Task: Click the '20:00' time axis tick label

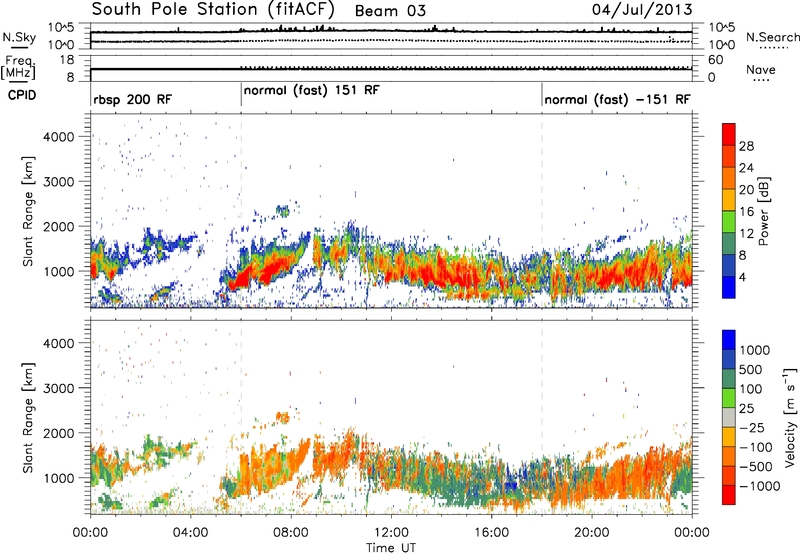Action: point(591,533)
